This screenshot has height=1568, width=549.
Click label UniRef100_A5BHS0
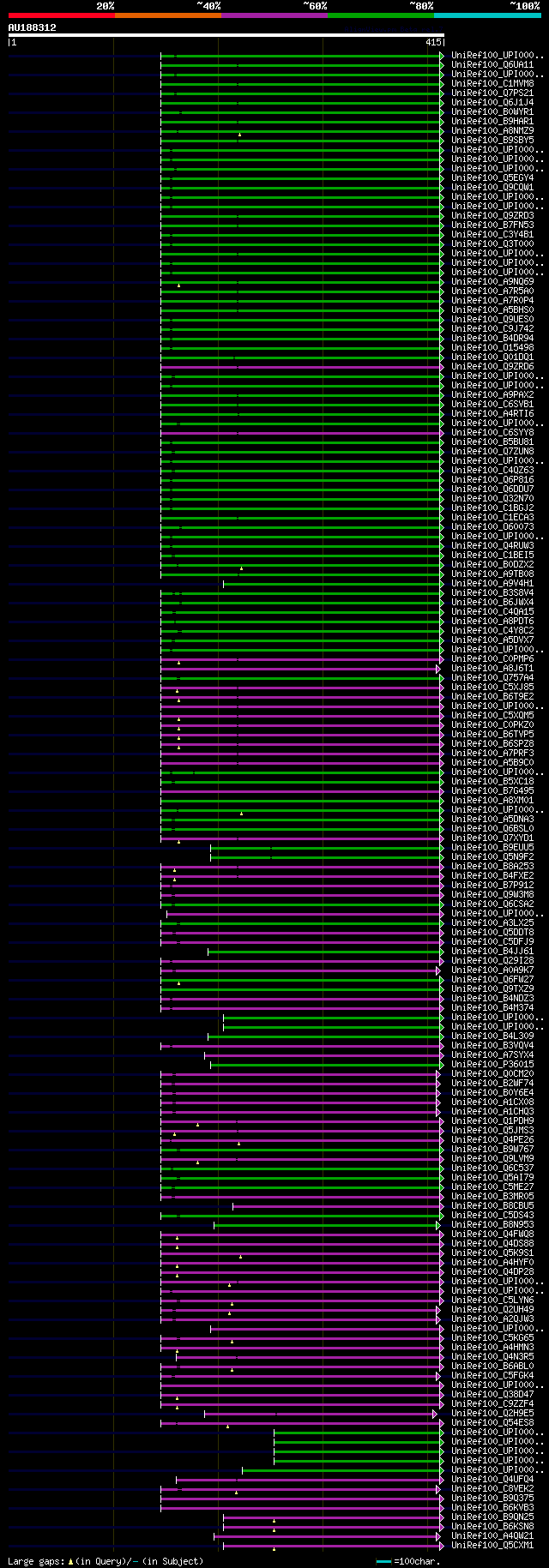492,310
